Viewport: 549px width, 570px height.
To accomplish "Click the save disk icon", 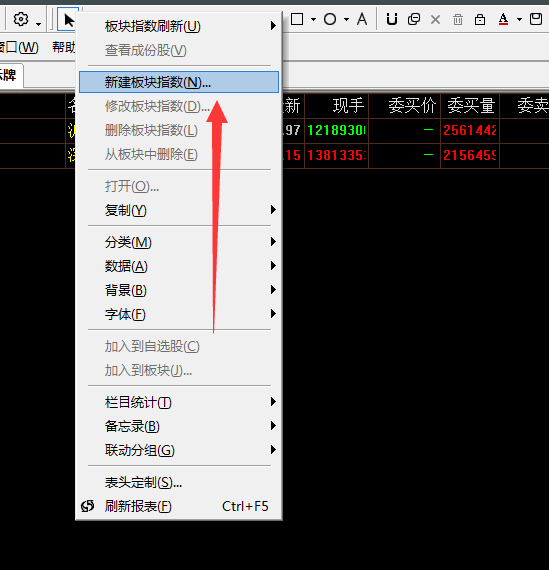I will click(536, 19).
